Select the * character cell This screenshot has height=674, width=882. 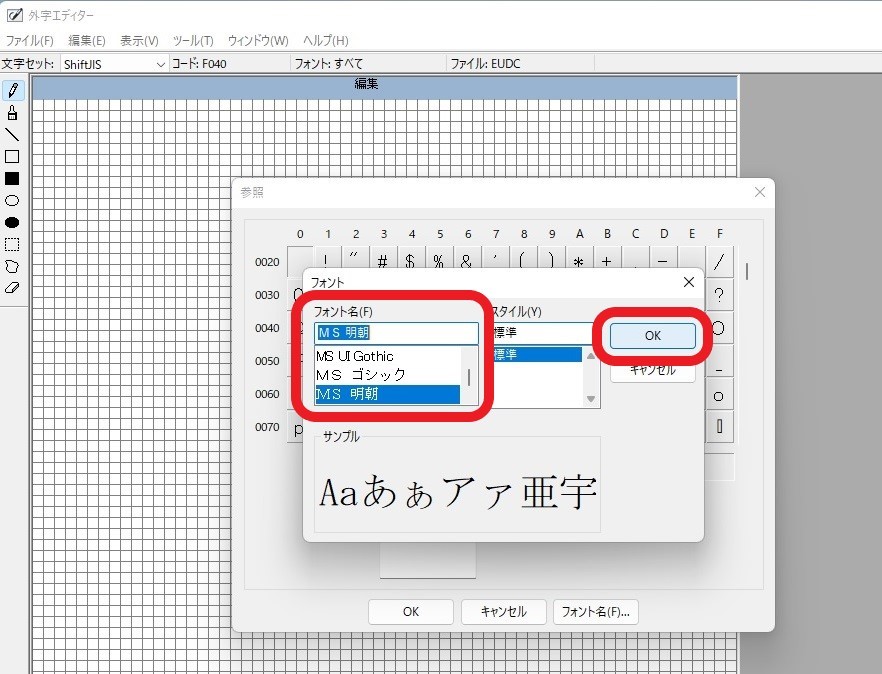(579, 260)
